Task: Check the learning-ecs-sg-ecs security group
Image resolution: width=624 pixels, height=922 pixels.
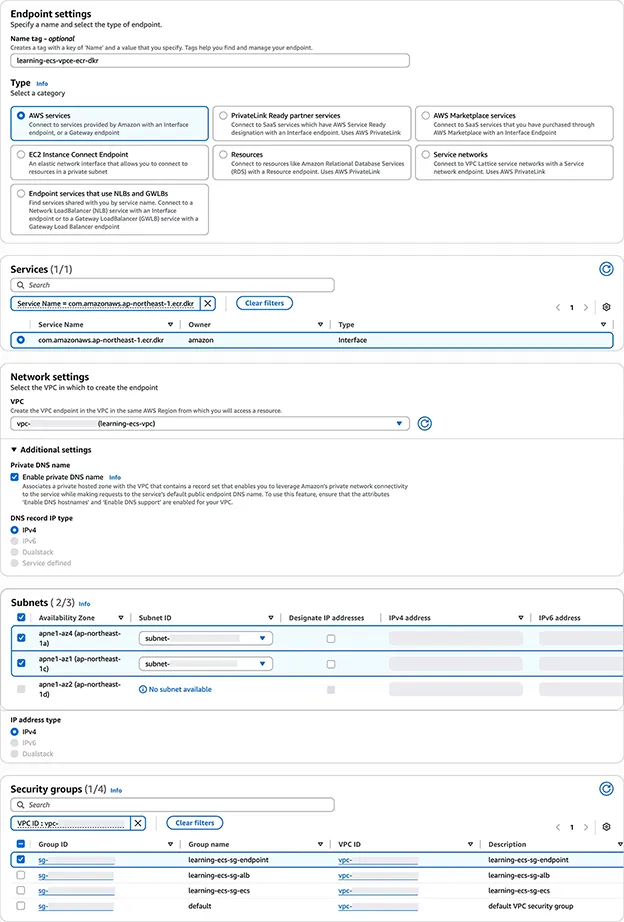Action: coord(21,890)
